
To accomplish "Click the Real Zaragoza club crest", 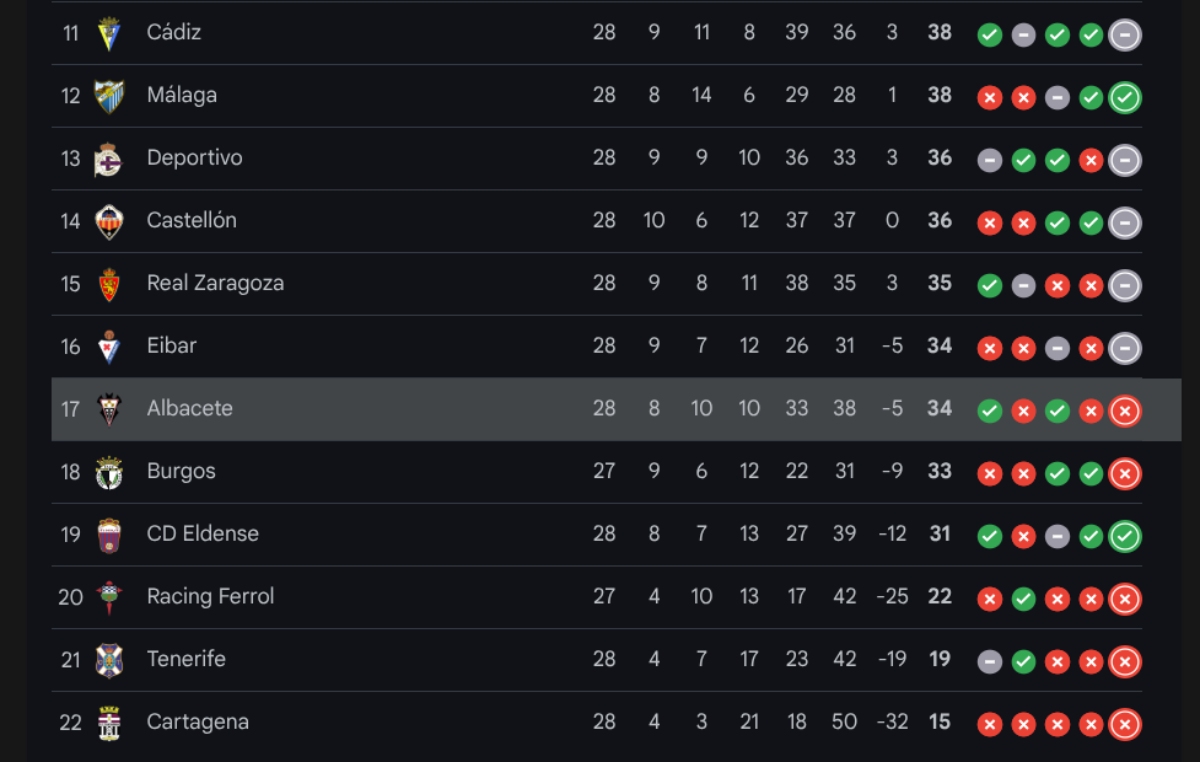I will pos(109,284).
